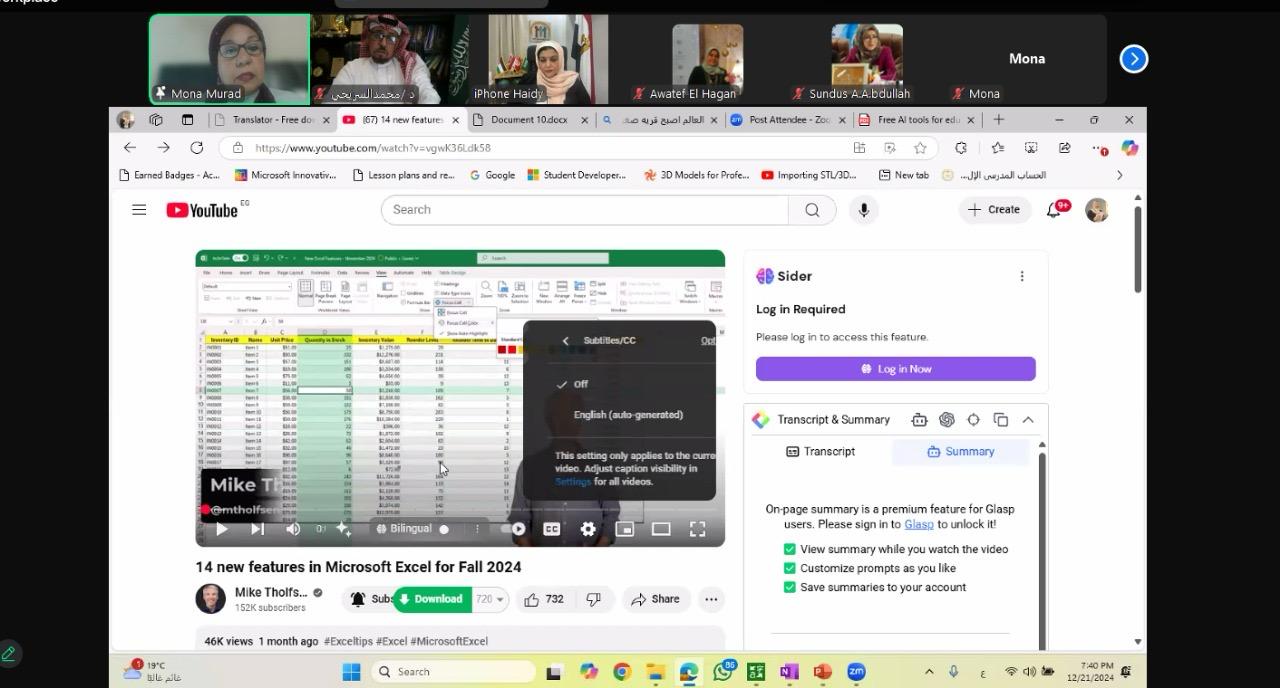Open YouTube notifications bell
Image resolution: width=1280 pixels, height=688 pixels.
[x=1054, y=210]
